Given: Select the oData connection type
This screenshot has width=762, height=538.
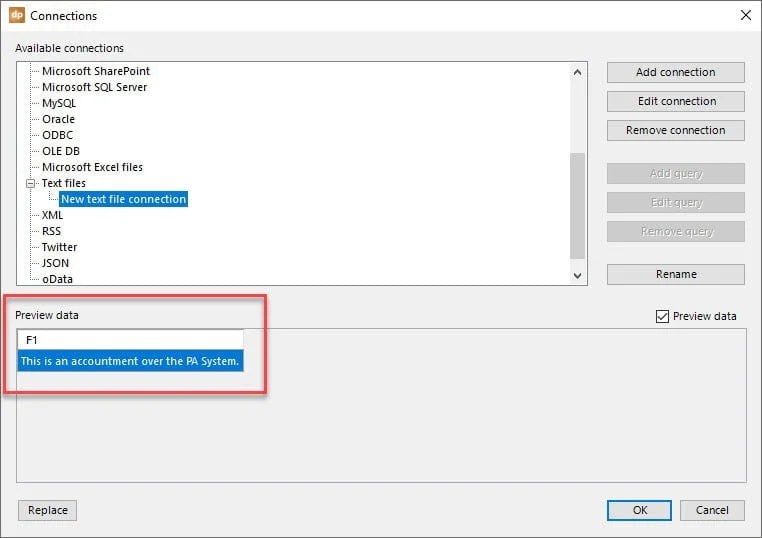Looking at the screenshot, I should coord(57,279).
